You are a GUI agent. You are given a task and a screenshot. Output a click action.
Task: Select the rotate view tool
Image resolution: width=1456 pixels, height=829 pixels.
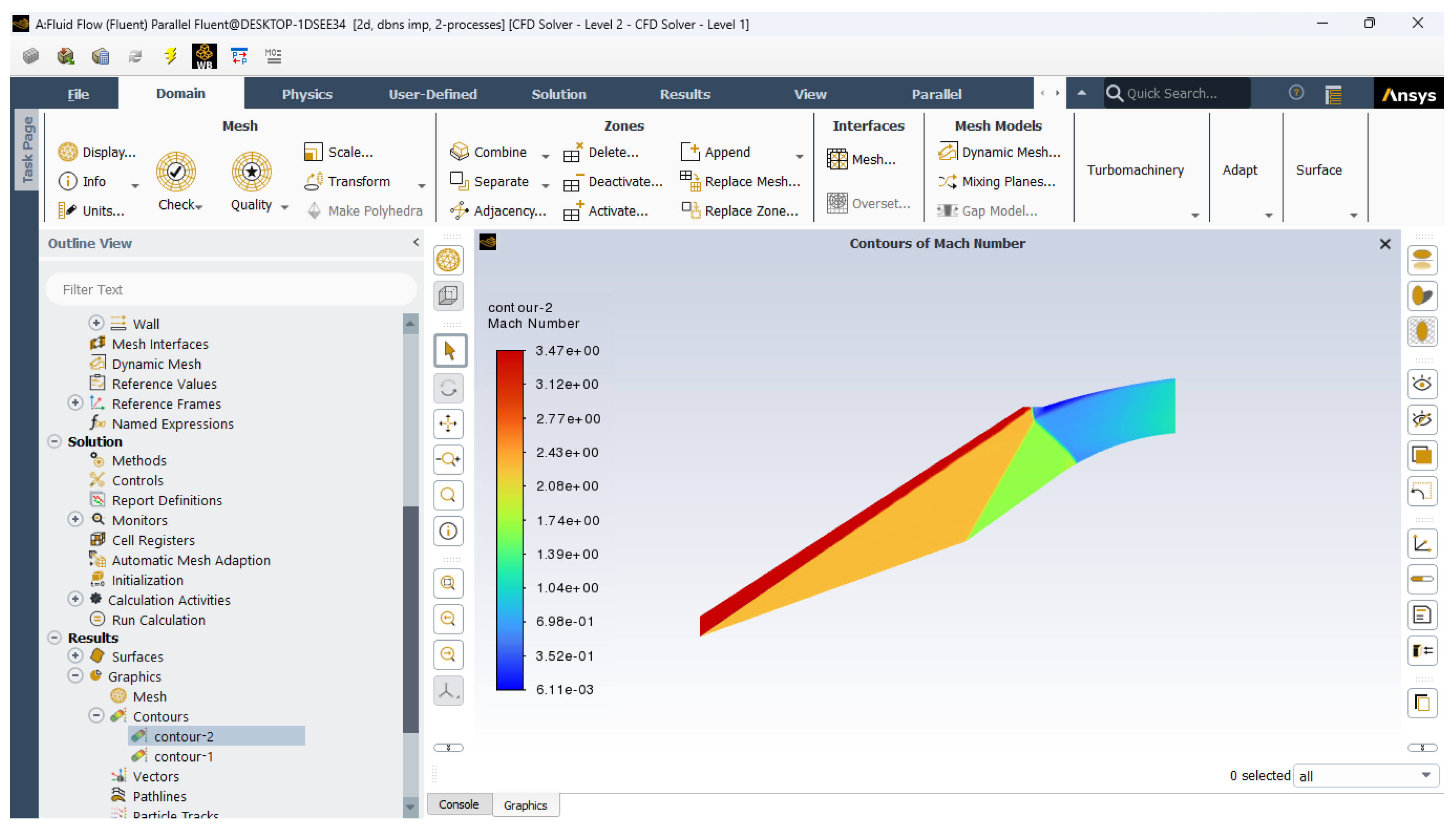pos(448,388)
